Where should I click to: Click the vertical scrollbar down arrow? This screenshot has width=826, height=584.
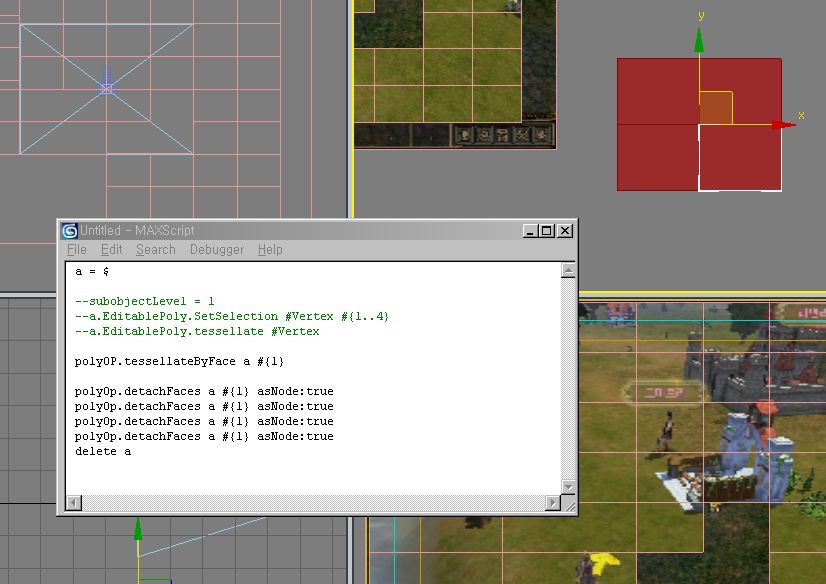(568, 487)
